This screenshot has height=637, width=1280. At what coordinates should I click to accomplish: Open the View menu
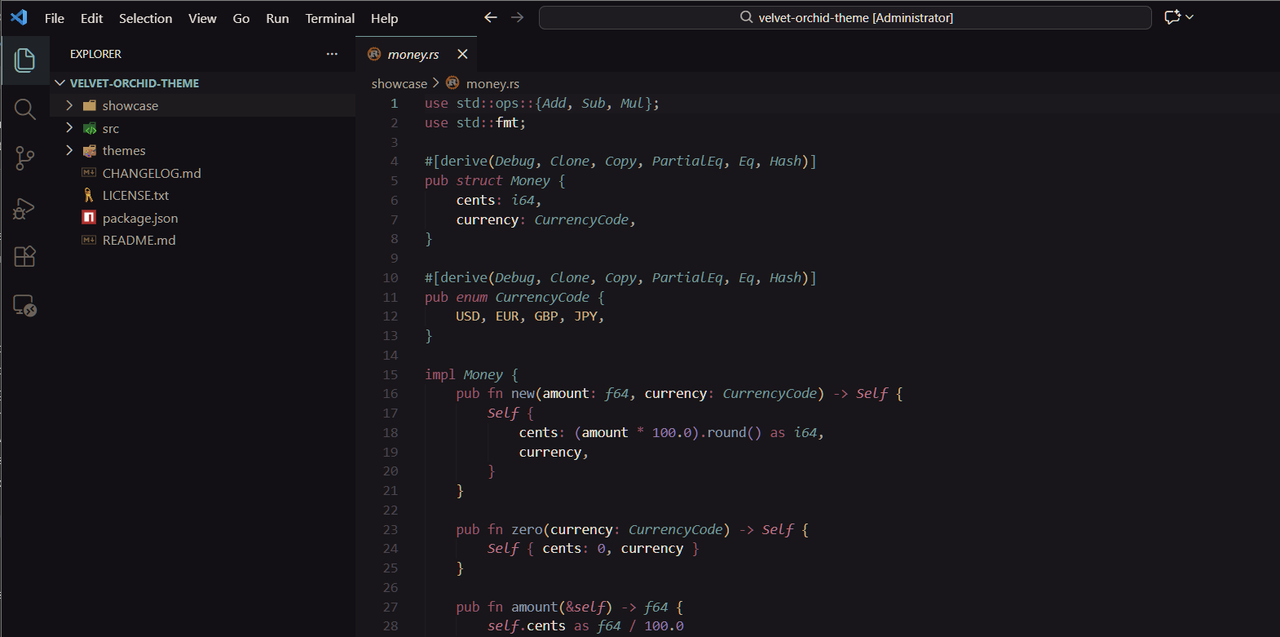point(202,18)
